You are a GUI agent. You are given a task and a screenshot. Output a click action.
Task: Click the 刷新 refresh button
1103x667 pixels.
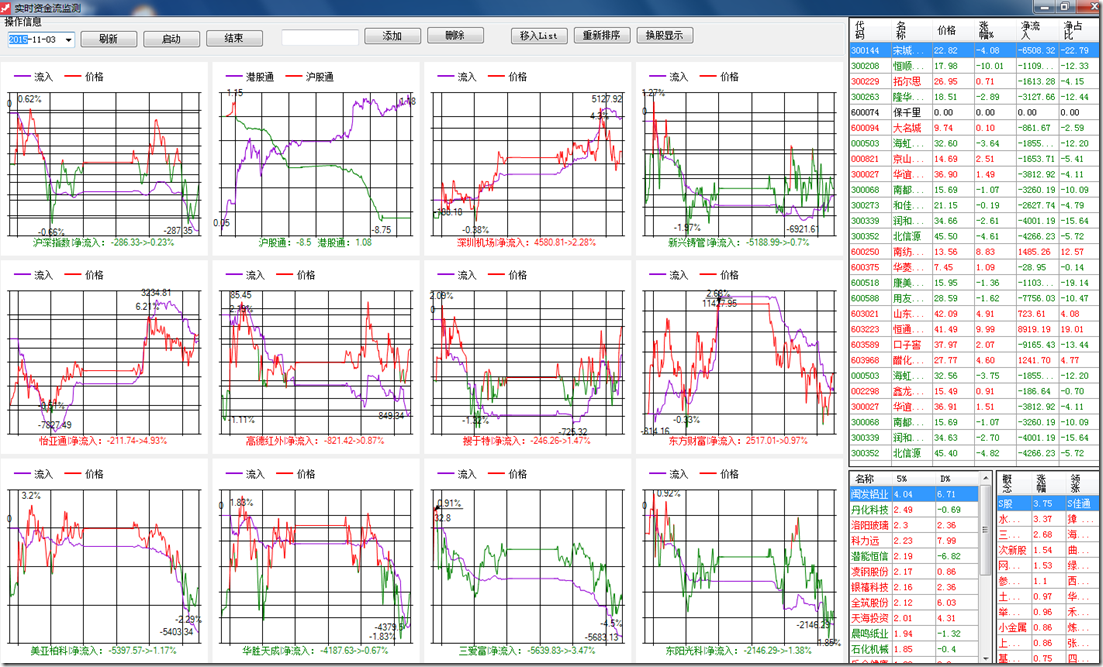coord(108,39)
